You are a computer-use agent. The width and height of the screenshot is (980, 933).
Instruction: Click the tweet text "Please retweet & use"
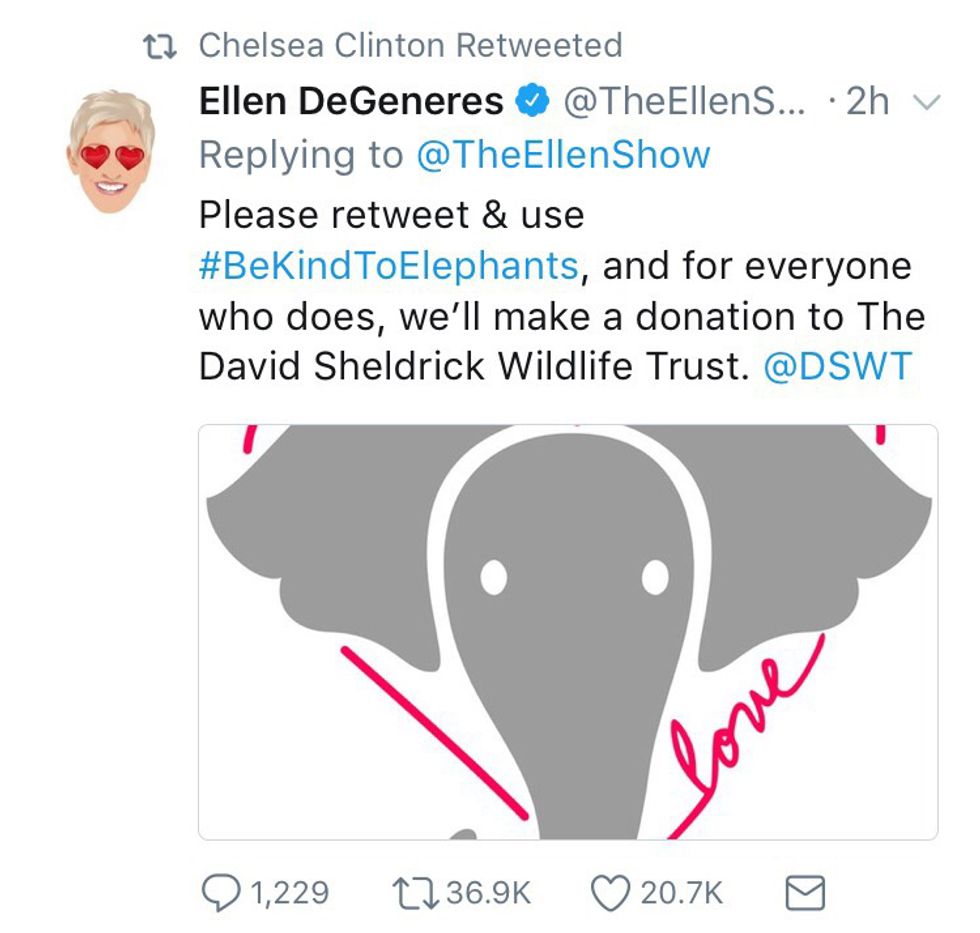[391, 215]
